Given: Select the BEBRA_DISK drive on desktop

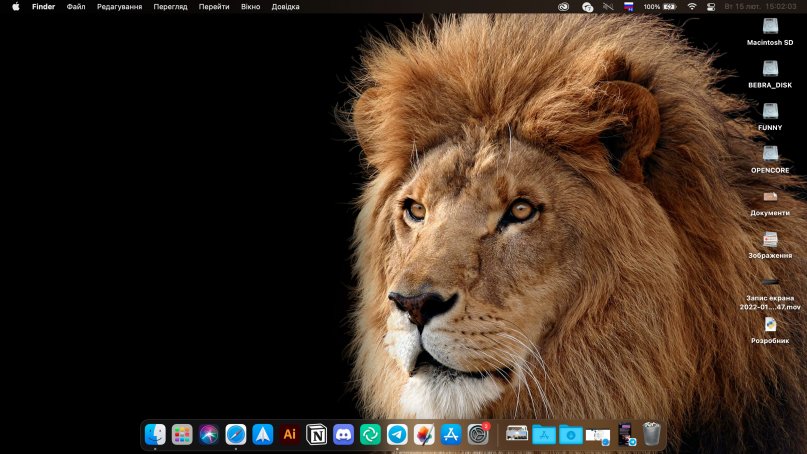Looking at the screenshot, I should tap(770, 69).
